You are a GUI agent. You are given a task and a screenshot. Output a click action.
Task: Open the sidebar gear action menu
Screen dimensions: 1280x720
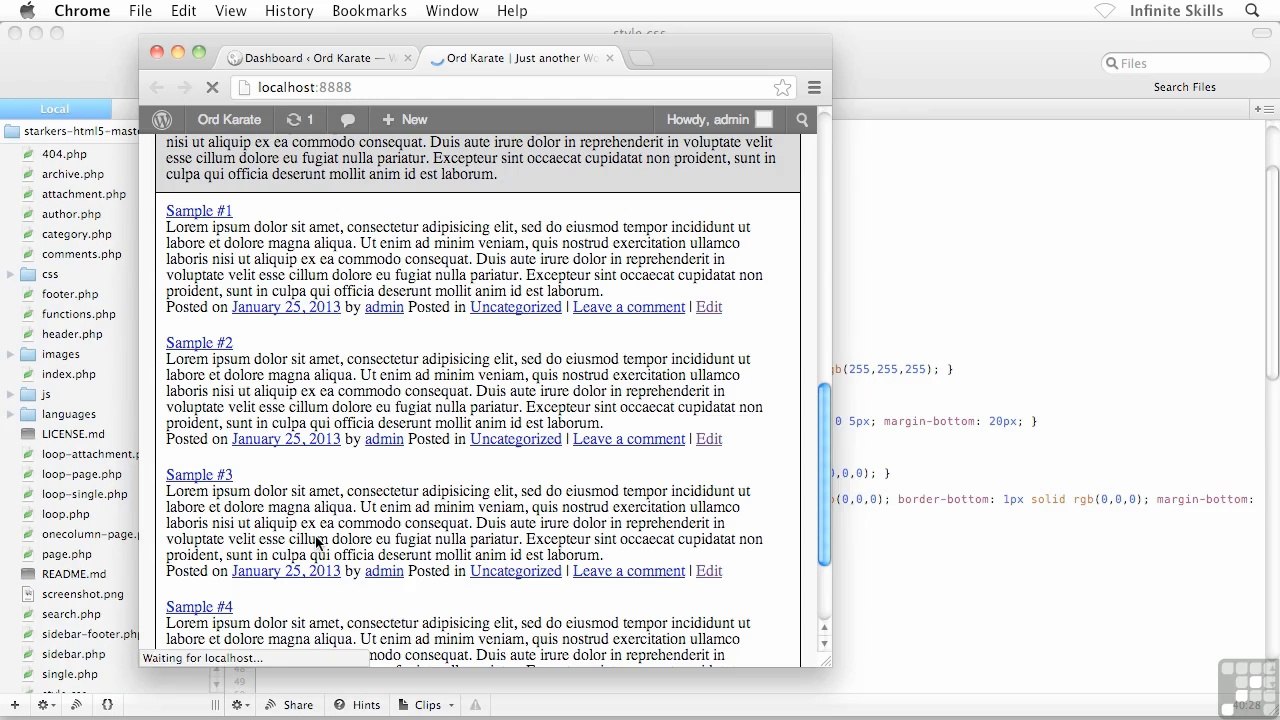(x=44, y=705)
